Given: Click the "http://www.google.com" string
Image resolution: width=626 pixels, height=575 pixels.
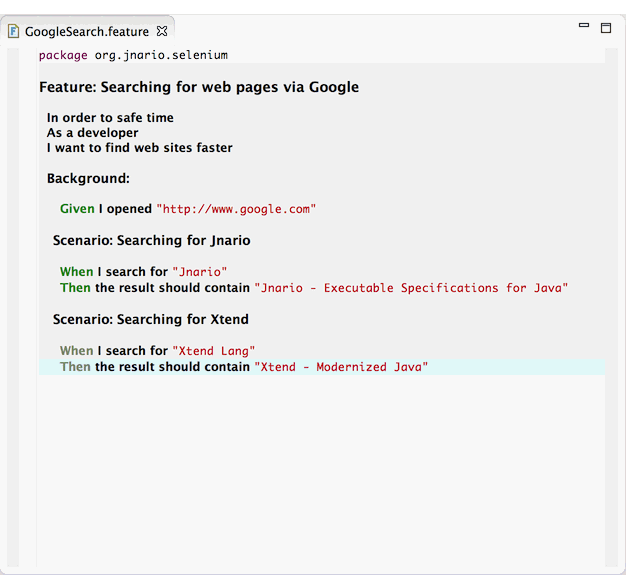Looking at the screenshot, I should click(236, 209).
